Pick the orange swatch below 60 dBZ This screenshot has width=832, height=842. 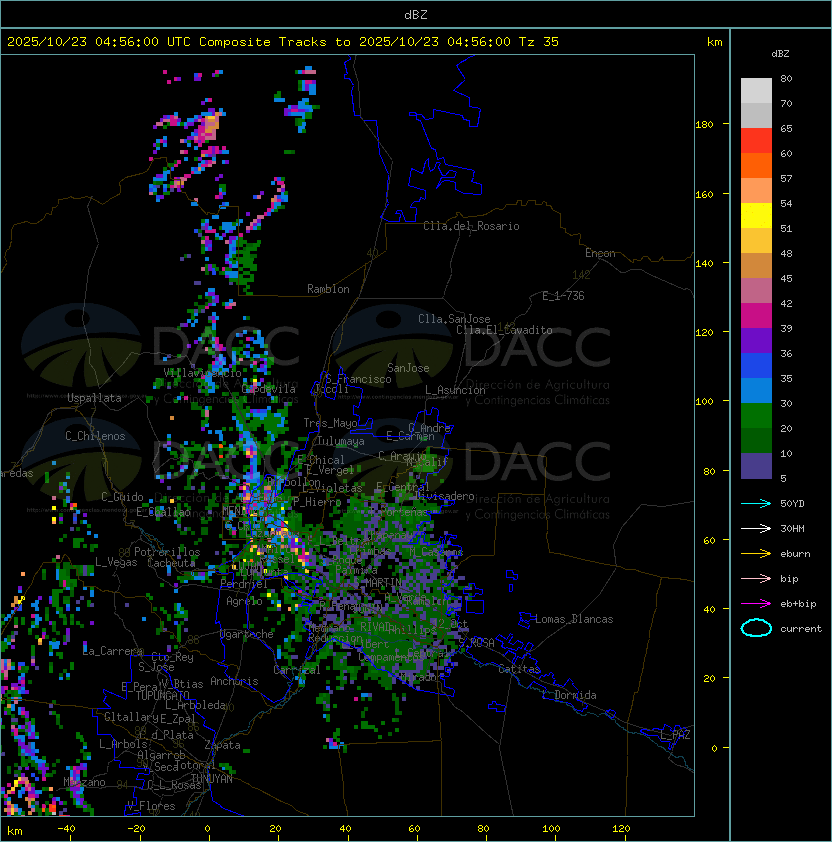pyautogui.click(x=756, y=165)
